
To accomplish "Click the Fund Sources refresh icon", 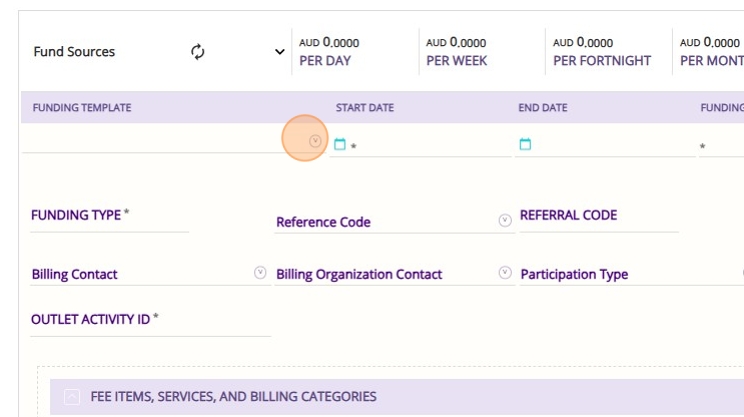I will 198,52.
